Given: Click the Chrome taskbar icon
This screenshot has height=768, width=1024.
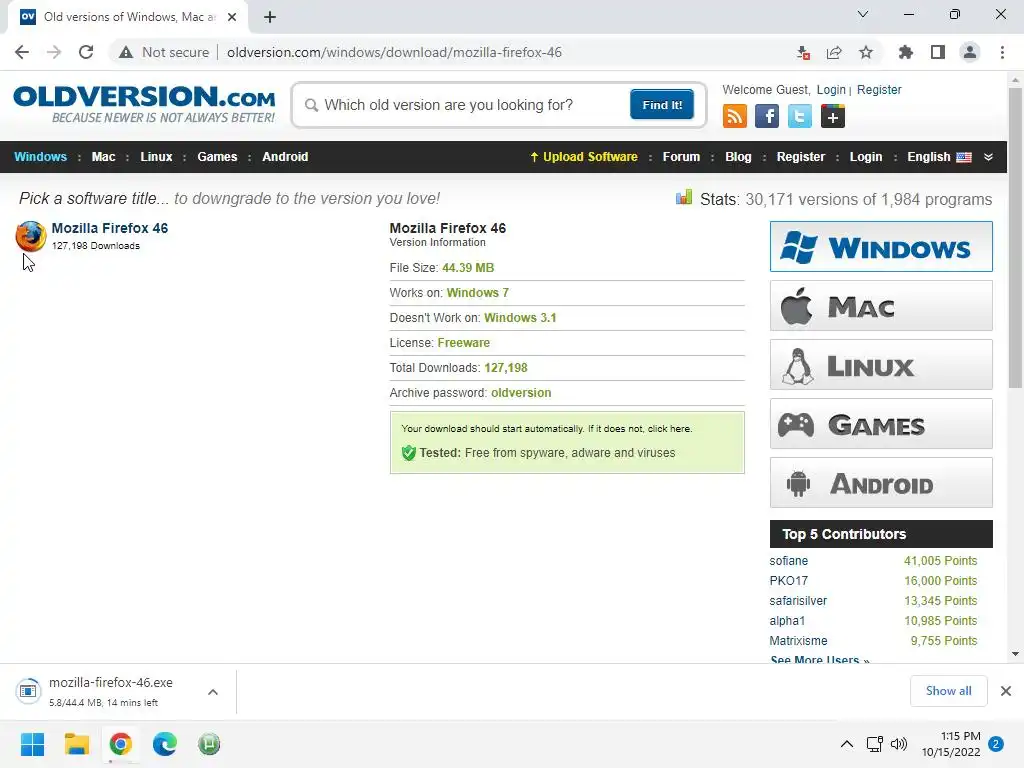Looking at the screenshot, I should point(121,744).
